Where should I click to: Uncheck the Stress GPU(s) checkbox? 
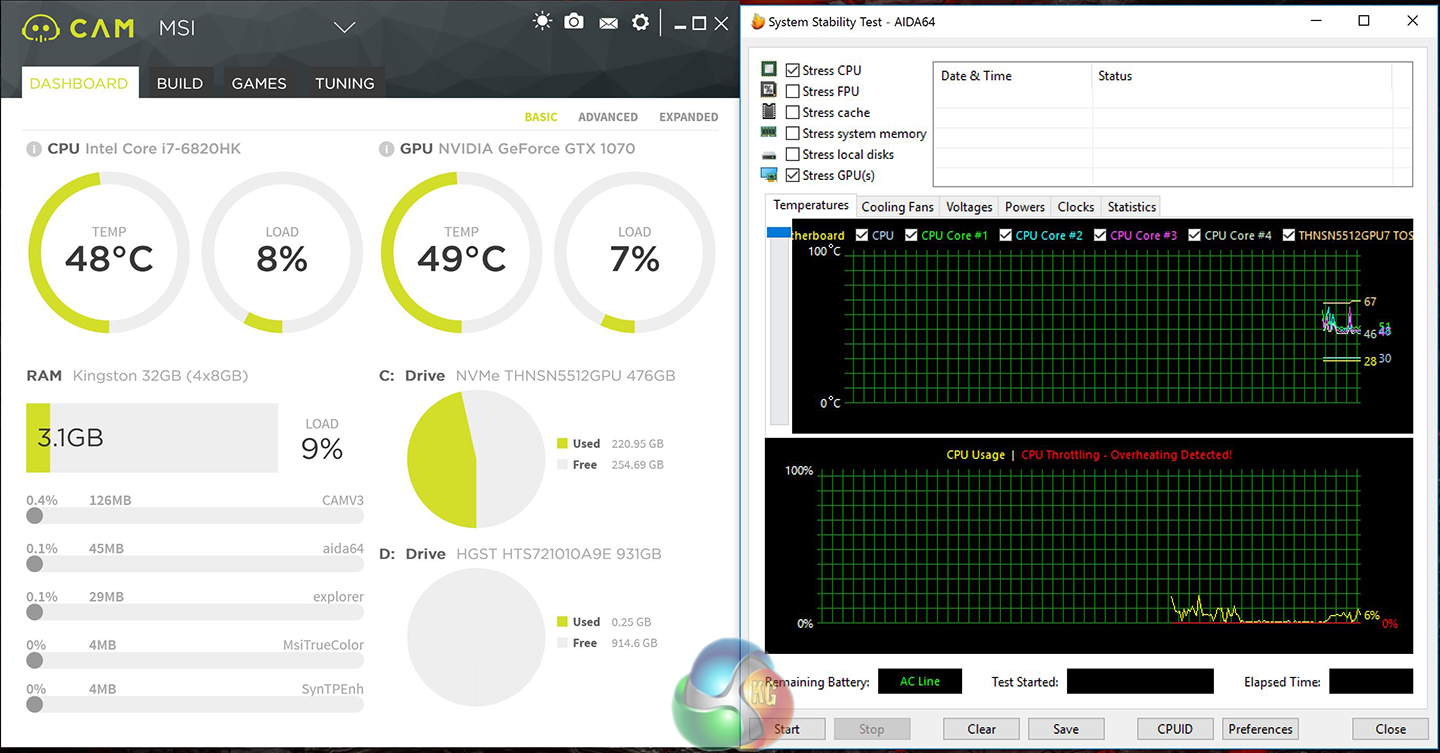point(793,175)
